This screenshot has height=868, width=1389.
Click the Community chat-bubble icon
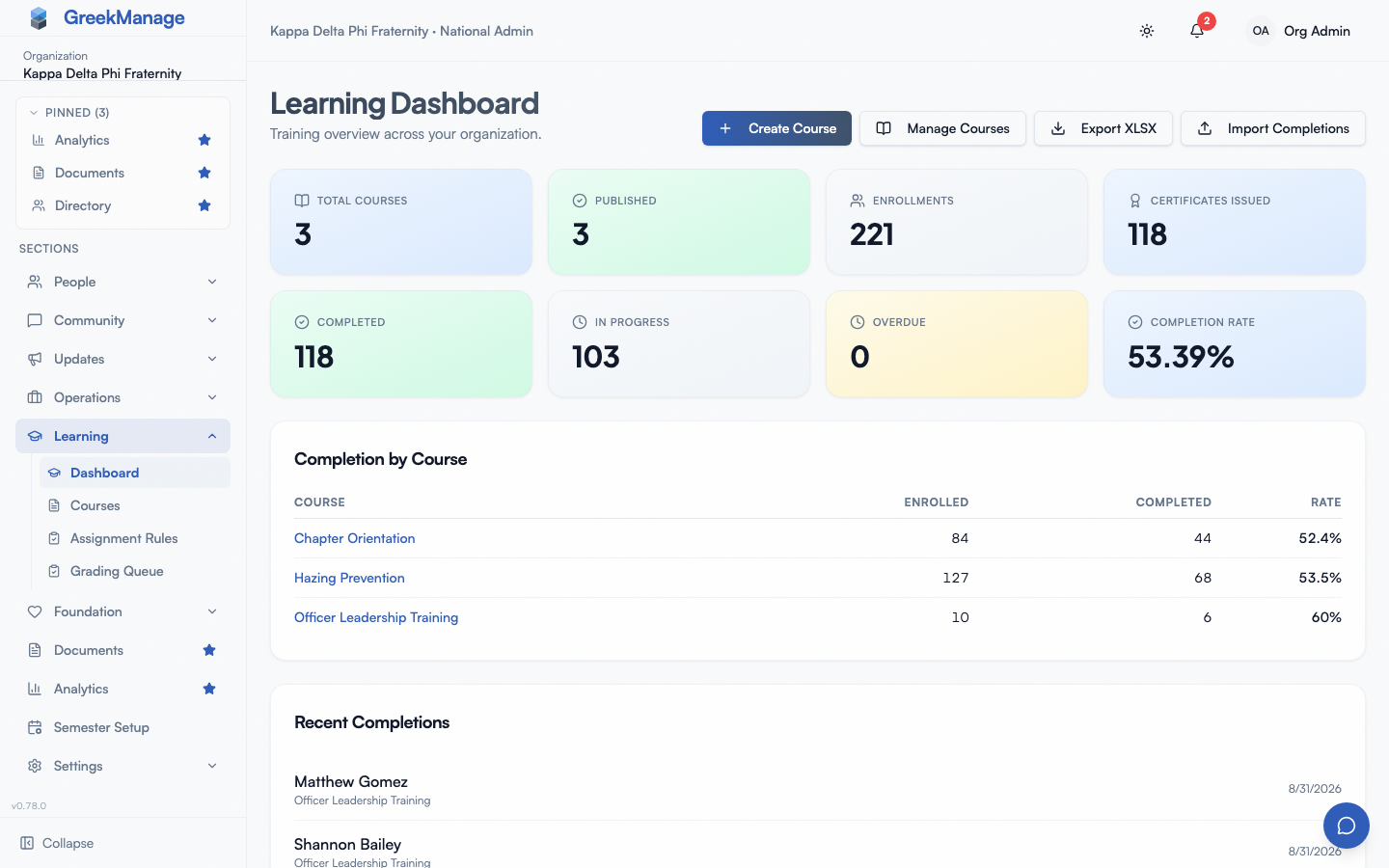(35, 320)
